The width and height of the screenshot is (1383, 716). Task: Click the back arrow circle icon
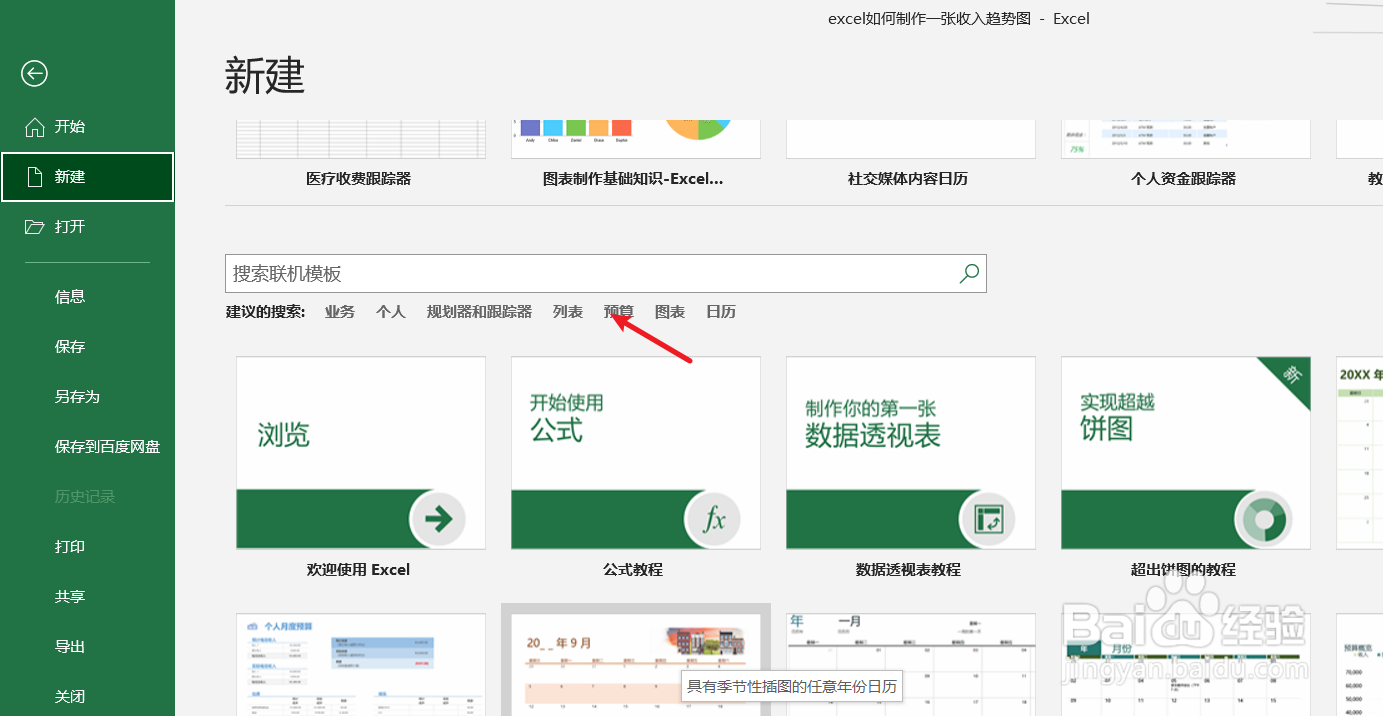coord(35,73)
